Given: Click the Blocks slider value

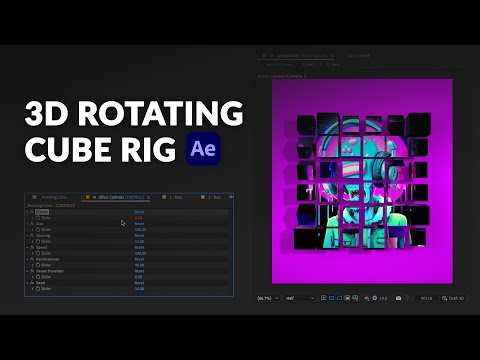Looking at the screenshot, I should click(x=139, y=218).
